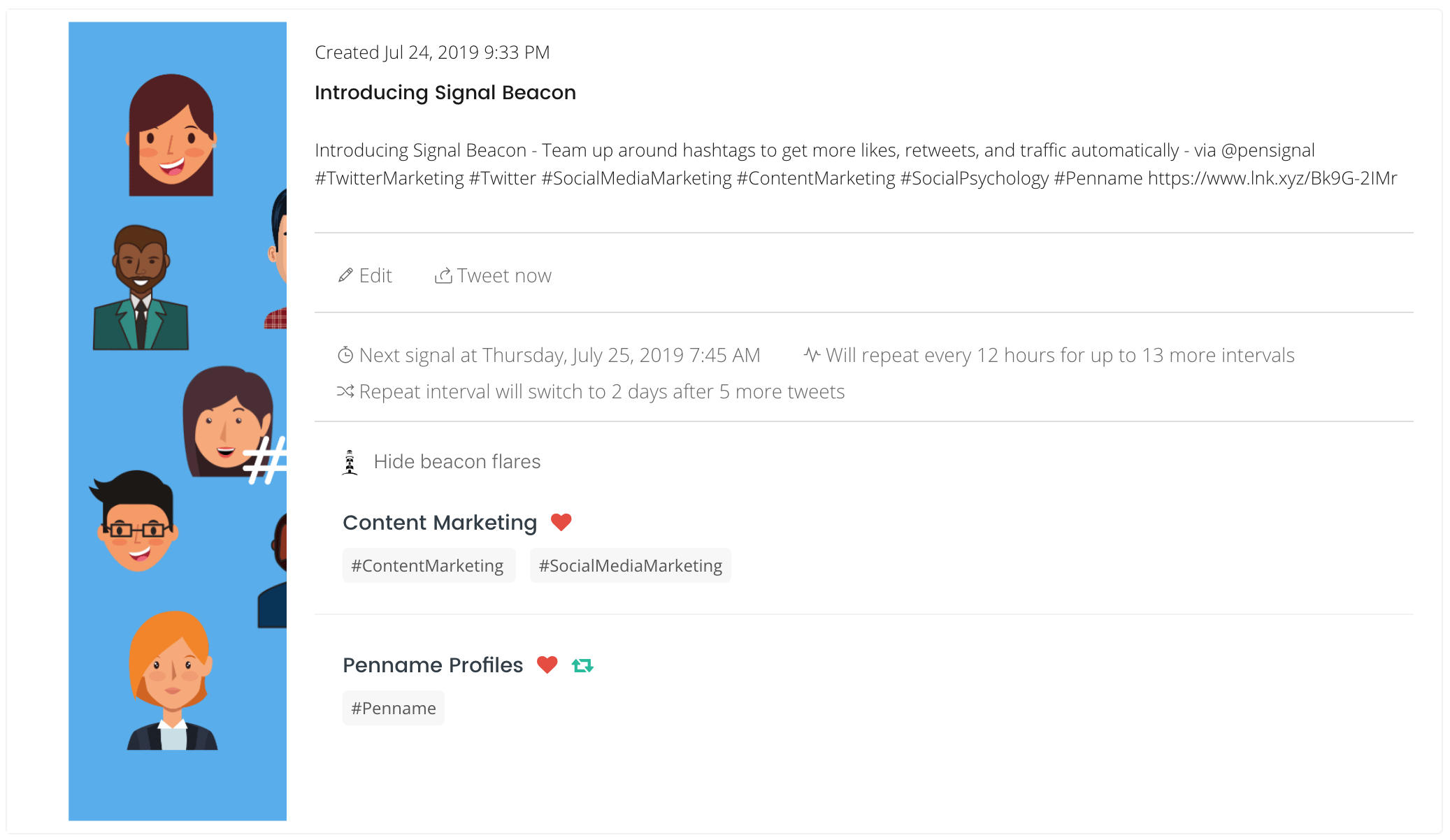Viewport: 1450px width, 840px height.
Task: Select the #SocialMediaMarketing hashtag tag
Action: tap(630, 565)
